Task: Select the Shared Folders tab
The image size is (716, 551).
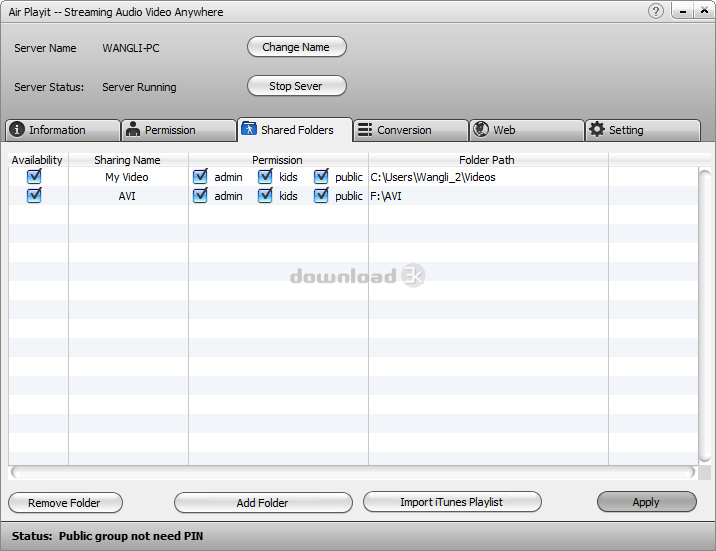Action: coord(295,130)
